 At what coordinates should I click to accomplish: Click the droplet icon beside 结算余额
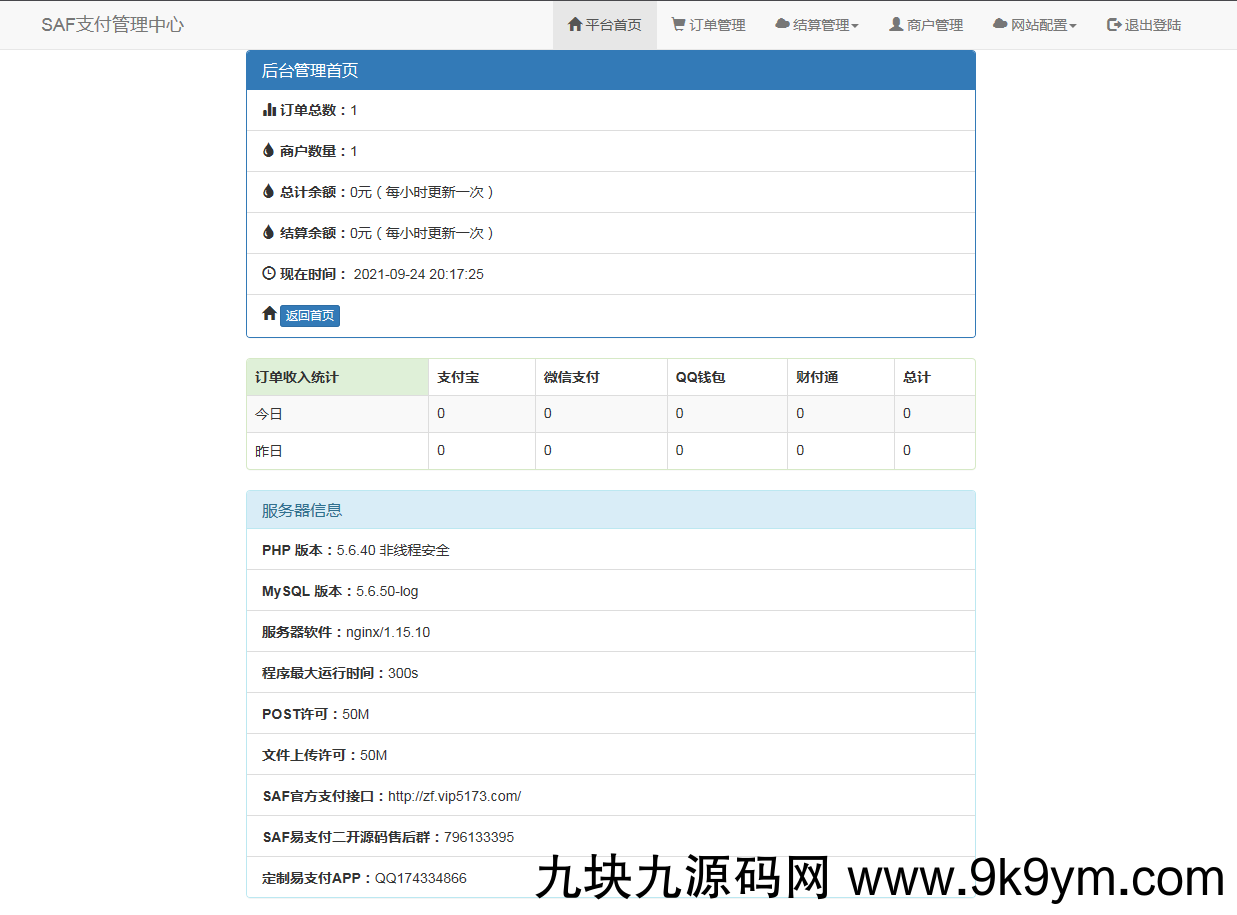click(268, 233)
